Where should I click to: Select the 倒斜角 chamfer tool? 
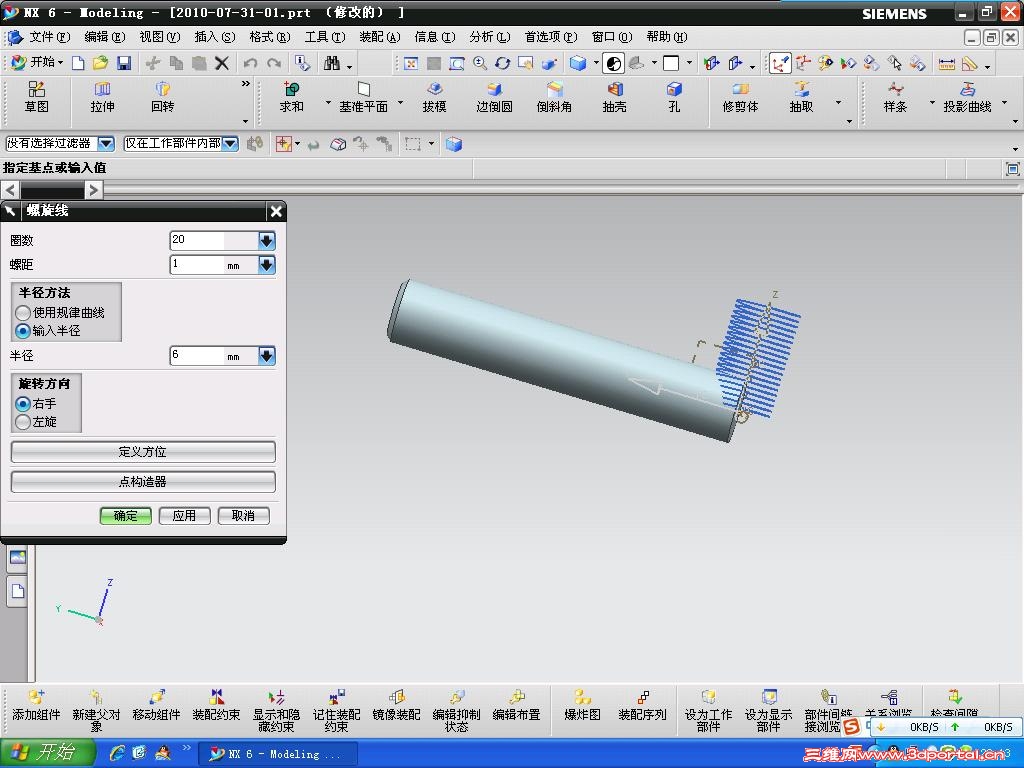[554, 97]
